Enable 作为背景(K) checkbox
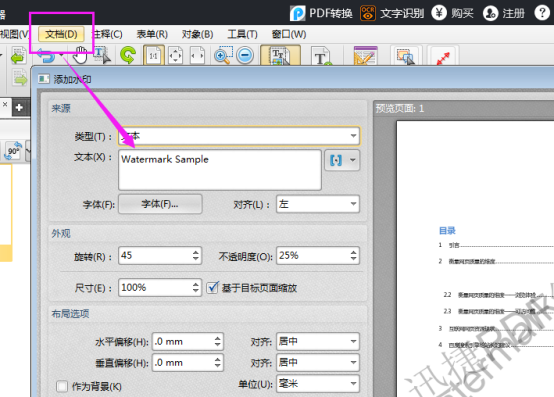 pos(62,386)
